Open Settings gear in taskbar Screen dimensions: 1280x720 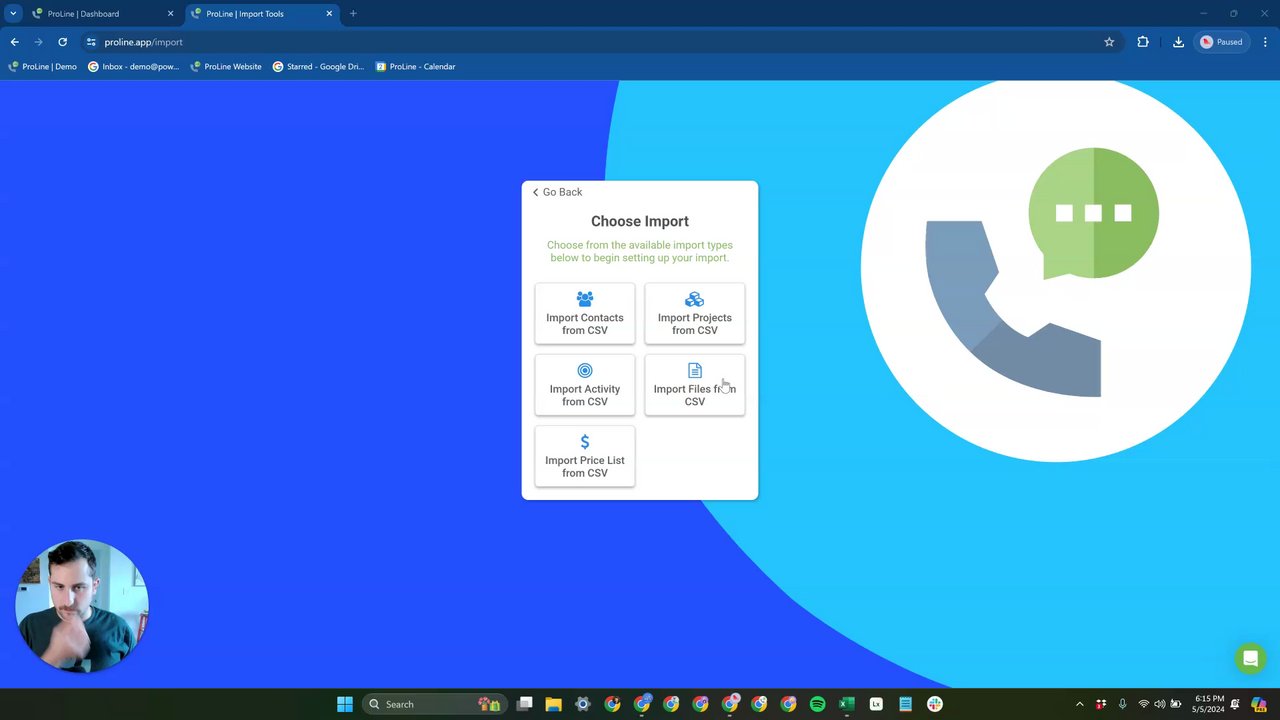(583, 704)
